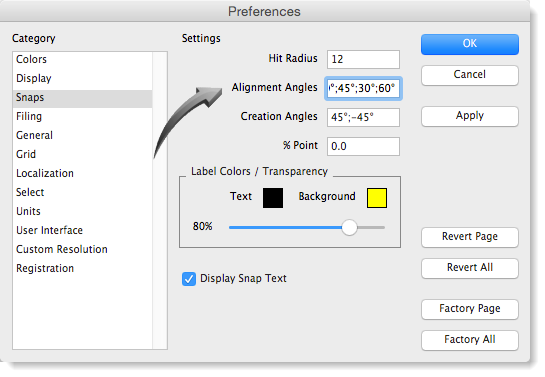
Task: Choose the Units category
Action: tap(82, 211)
